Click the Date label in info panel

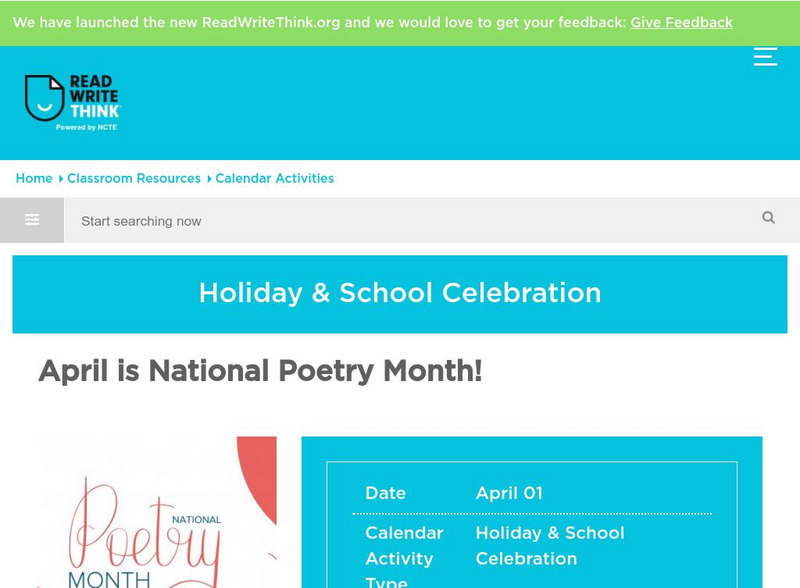point(385,493)
